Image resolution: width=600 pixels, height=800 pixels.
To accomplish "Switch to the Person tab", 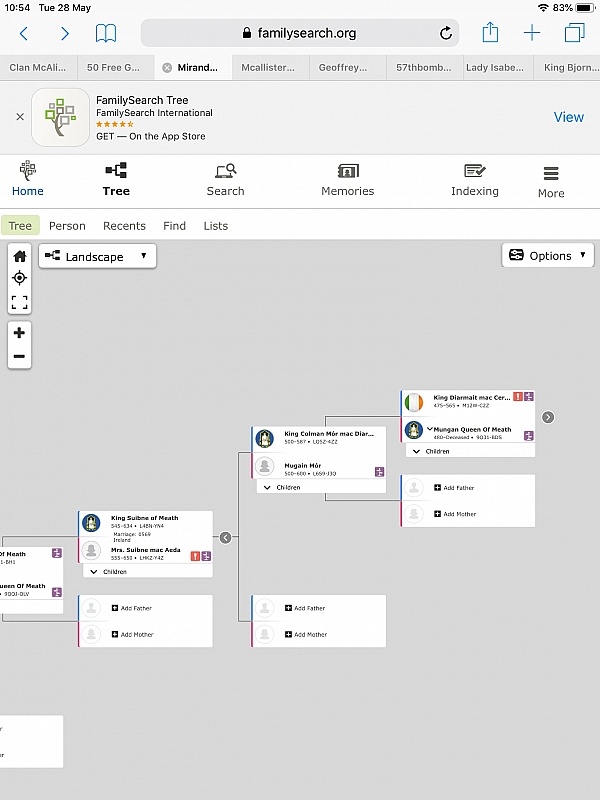I will click(67, 226).
